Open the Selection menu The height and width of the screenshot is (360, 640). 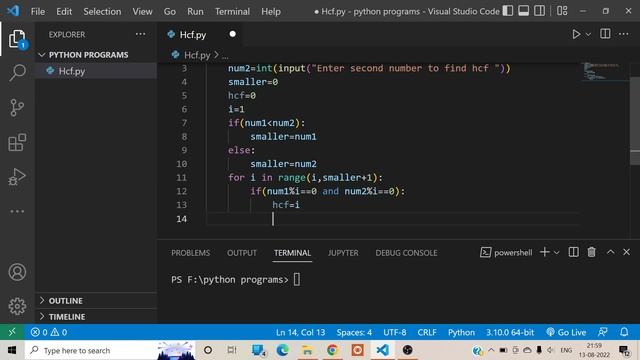pos(102,11)
